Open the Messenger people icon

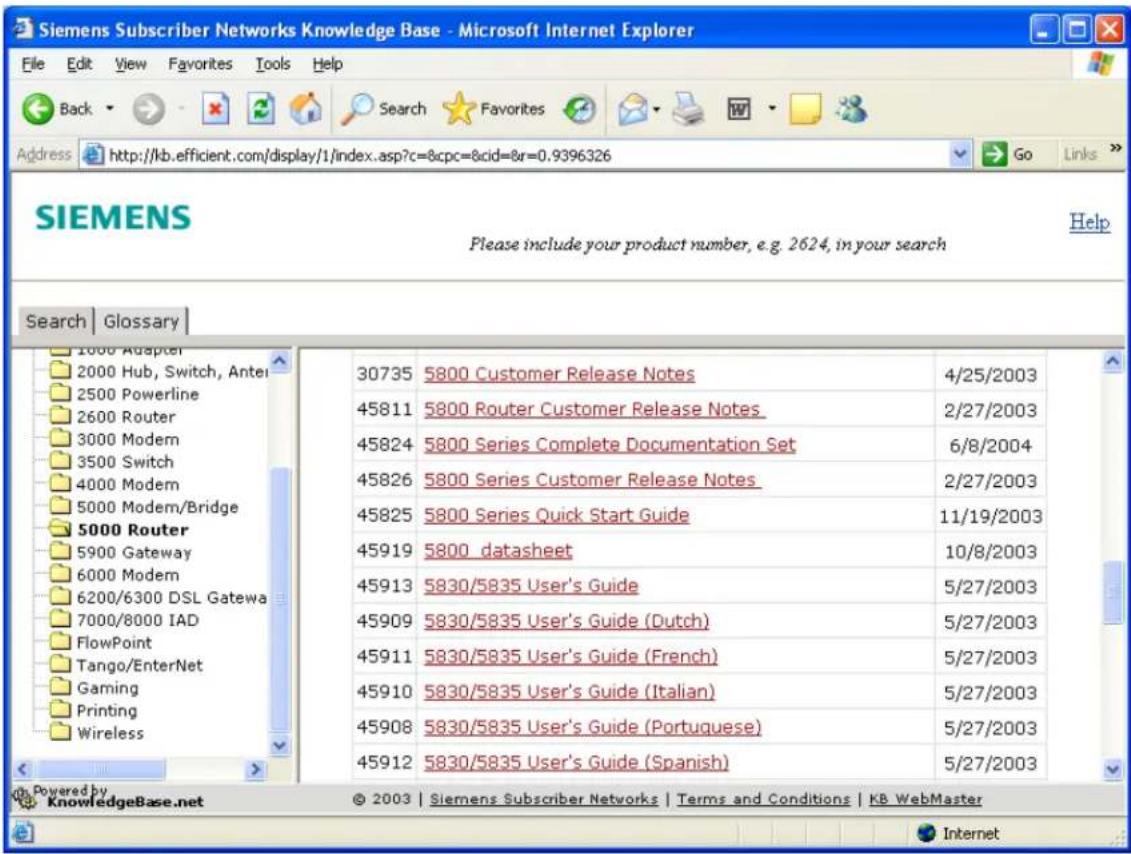point(851,110)
